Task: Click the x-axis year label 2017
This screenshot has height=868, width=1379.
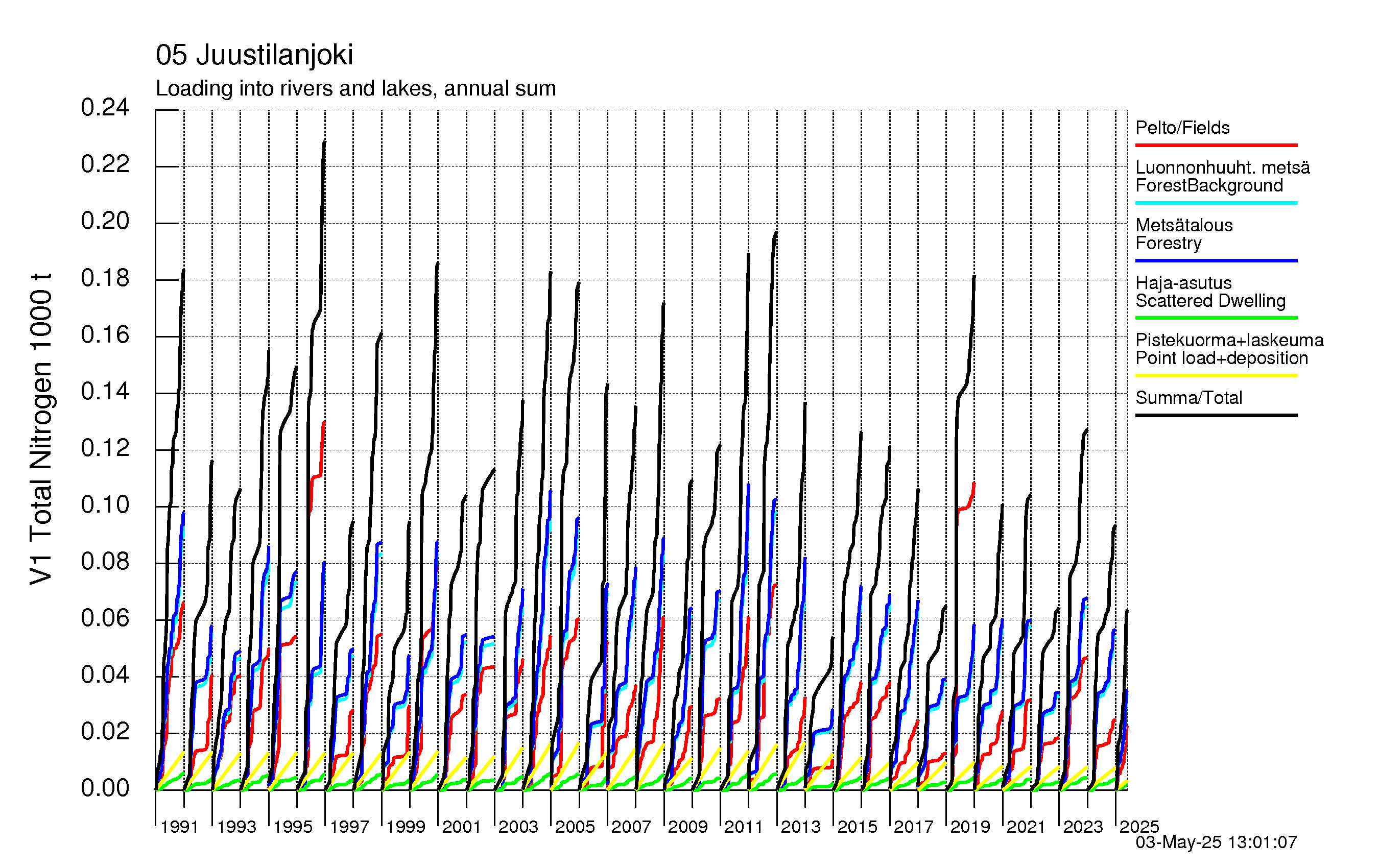Action: click(x=913, y=827)
